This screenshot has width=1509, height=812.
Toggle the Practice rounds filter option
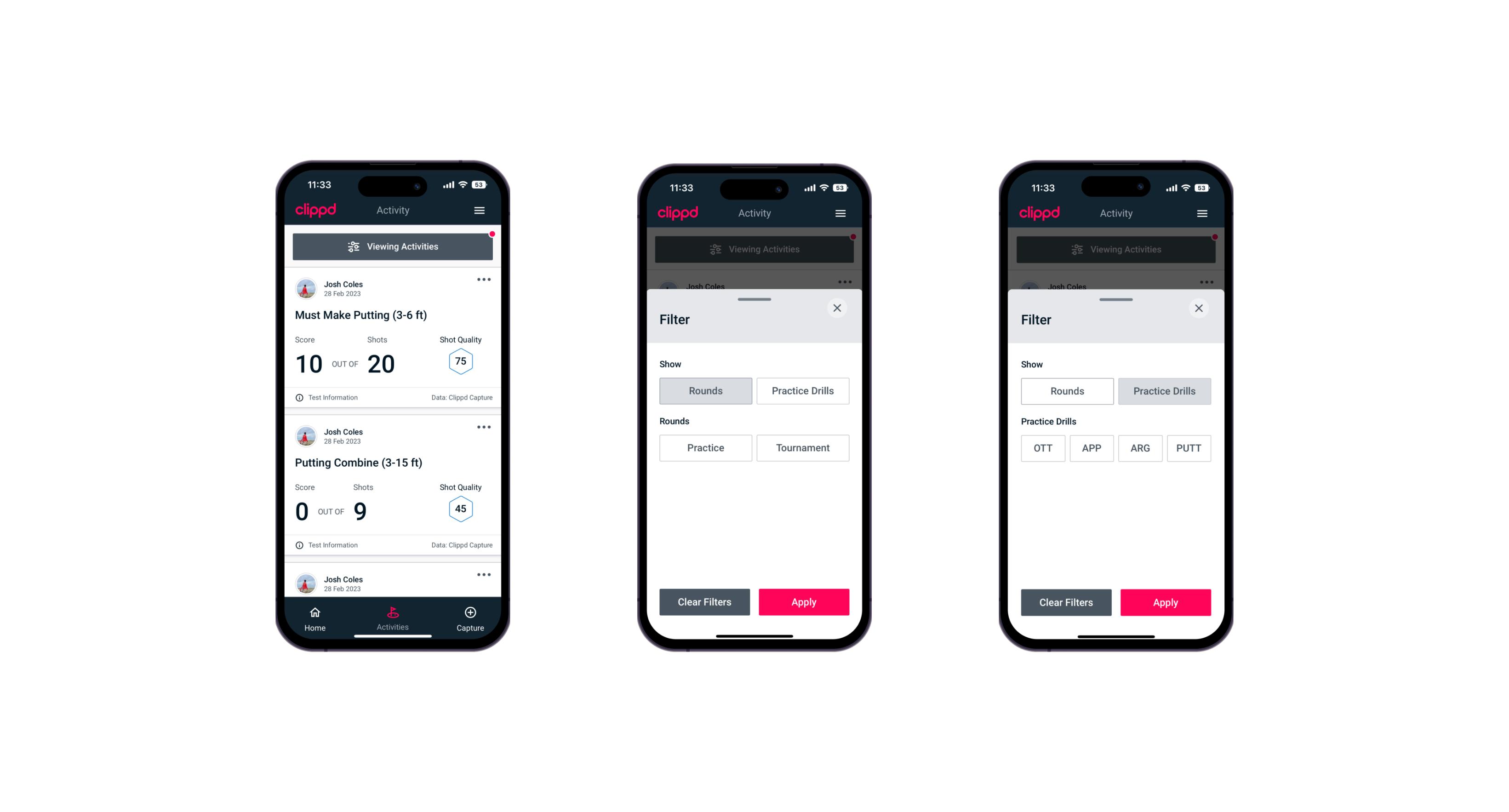pos(704,448)
